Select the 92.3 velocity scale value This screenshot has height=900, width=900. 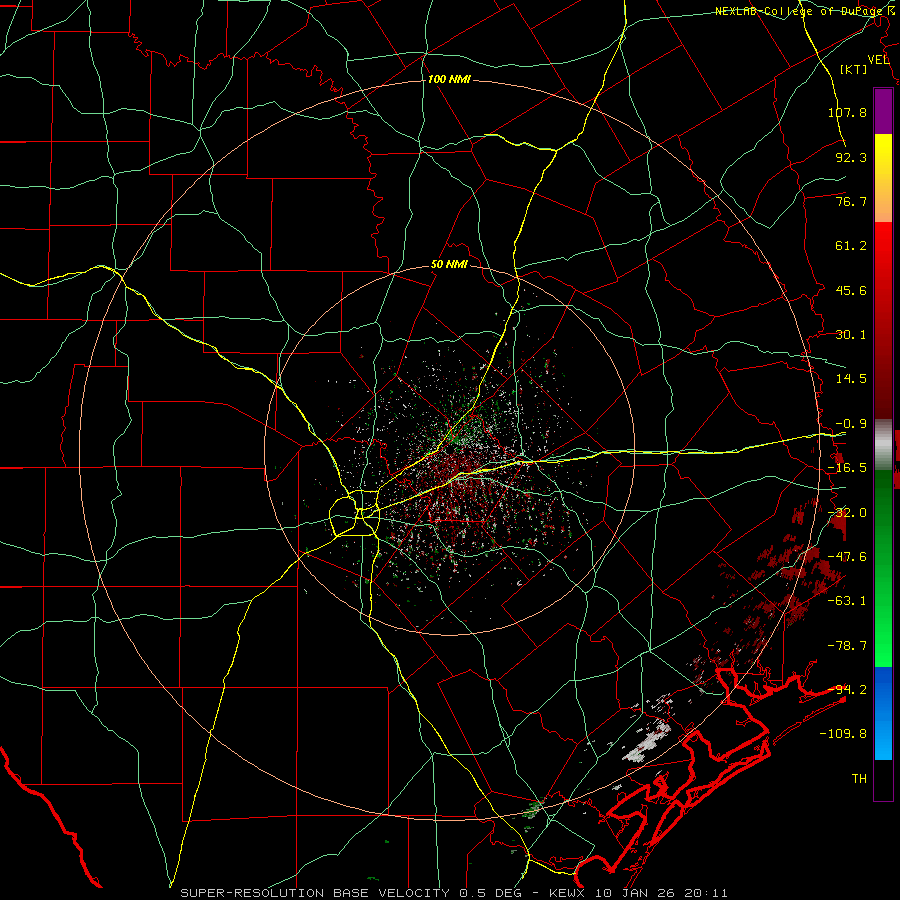(851, 157)
